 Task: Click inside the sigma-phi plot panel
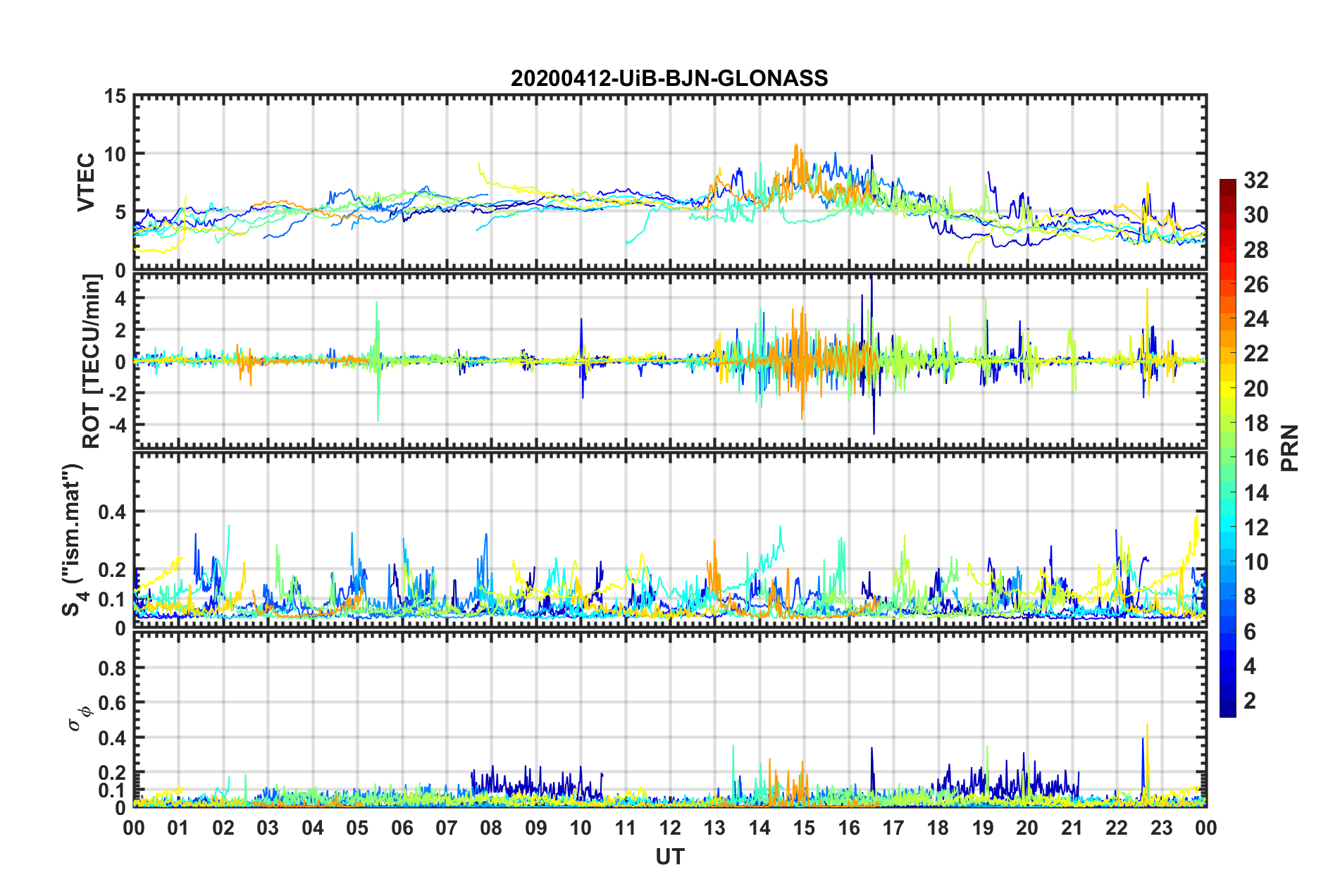(x=670, y=719)
